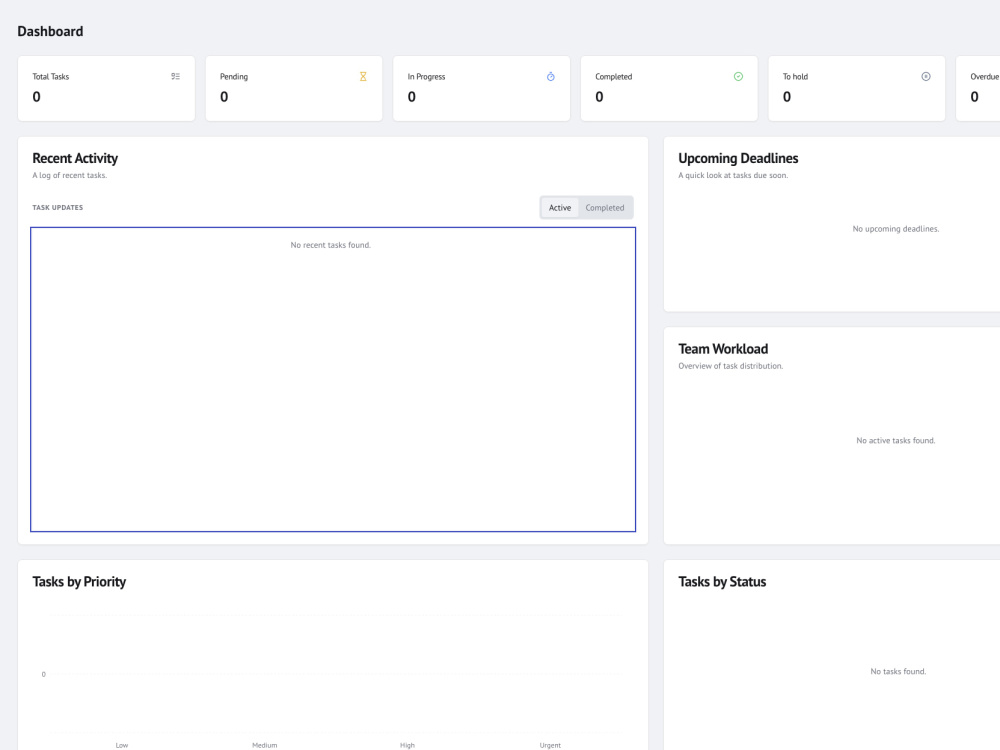Switch to the Active tab
This screenshot has height=750, width=1000.
pyautogui.click(x=560, y=208)
